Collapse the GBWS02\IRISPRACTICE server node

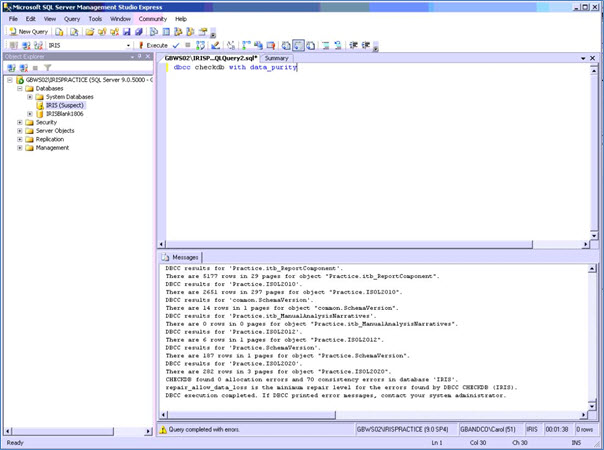click(x=10, y=80)
